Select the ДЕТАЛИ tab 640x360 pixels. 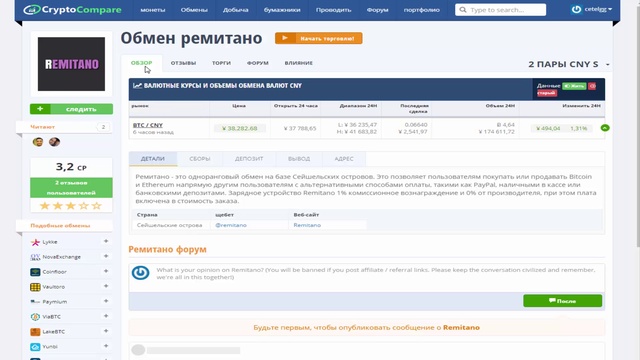click(153, 159)
